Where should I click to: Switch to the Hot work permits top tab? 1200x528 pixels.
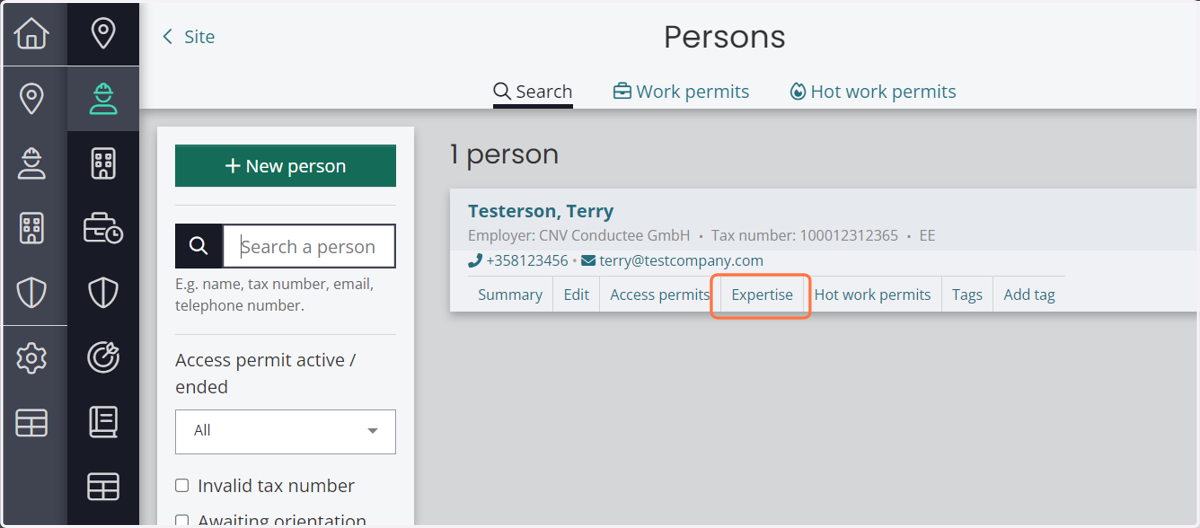[872, 92]
